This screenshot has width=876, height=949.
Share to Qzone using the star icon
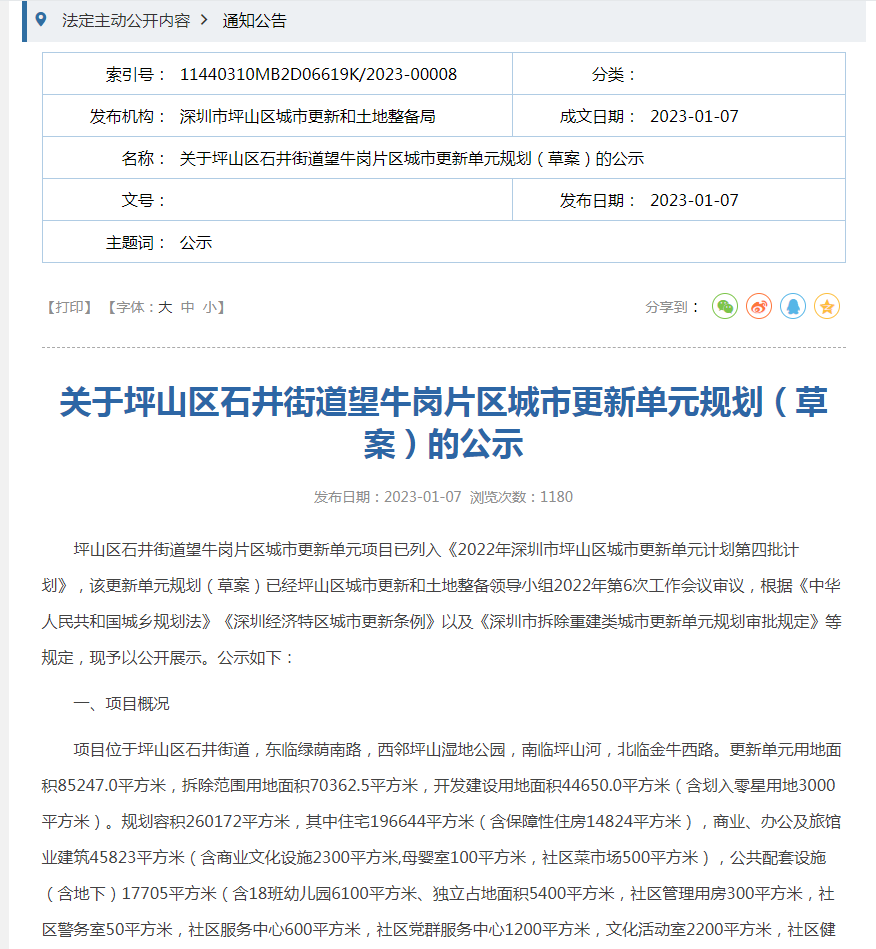(x=826, y=307)
